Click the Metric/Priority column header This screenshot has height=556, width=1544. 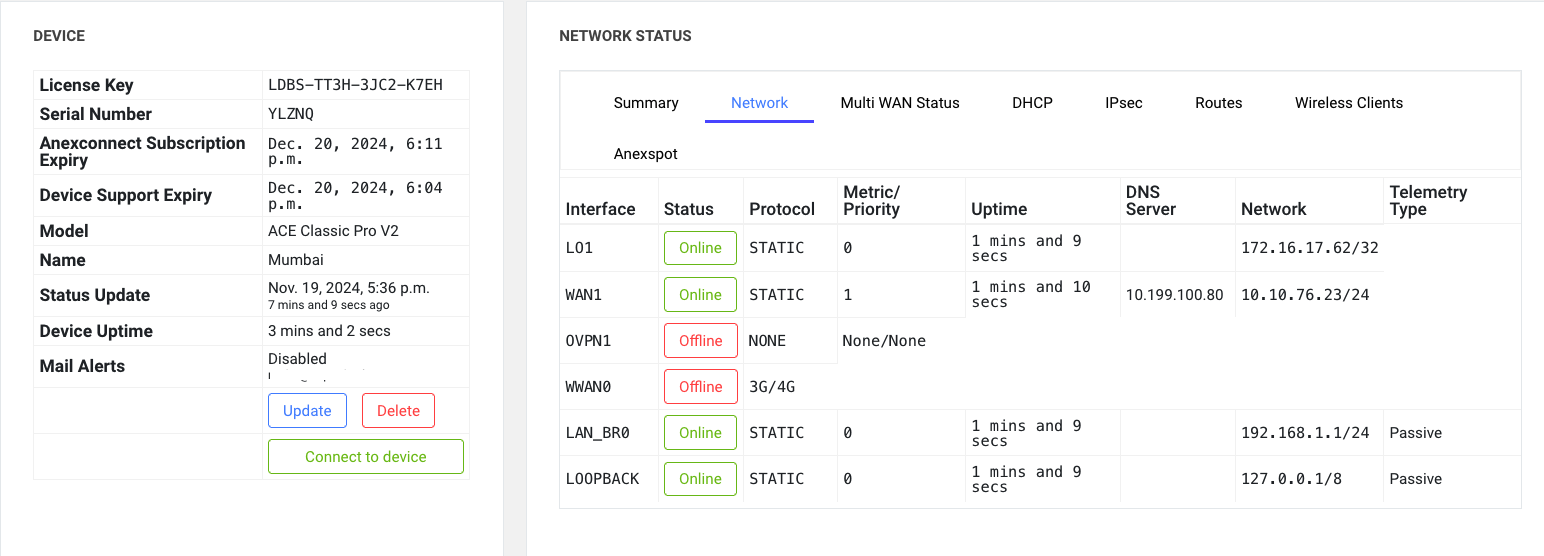click(872, 200)
